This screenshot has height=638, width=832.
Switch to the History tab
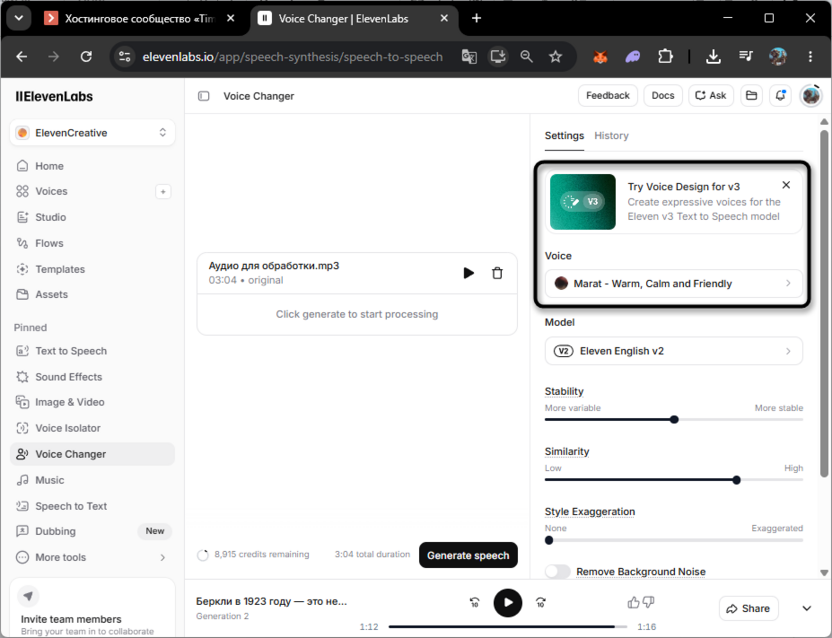[611, 136]
